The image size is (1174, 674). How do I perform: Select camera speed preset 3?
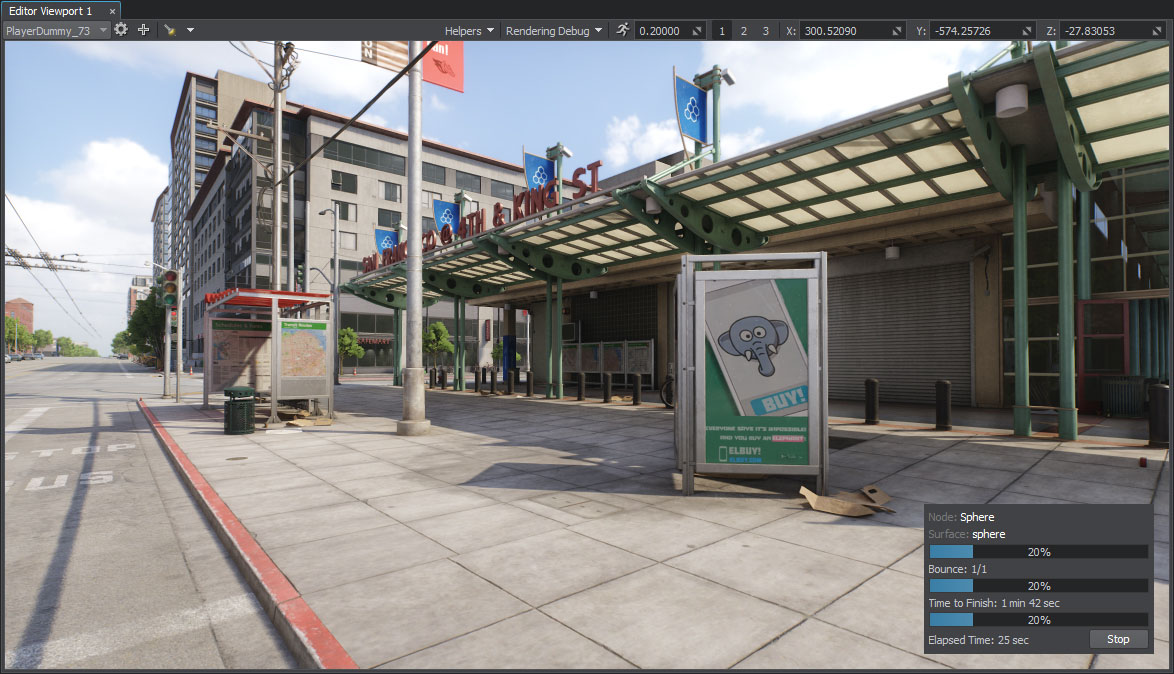765,31
